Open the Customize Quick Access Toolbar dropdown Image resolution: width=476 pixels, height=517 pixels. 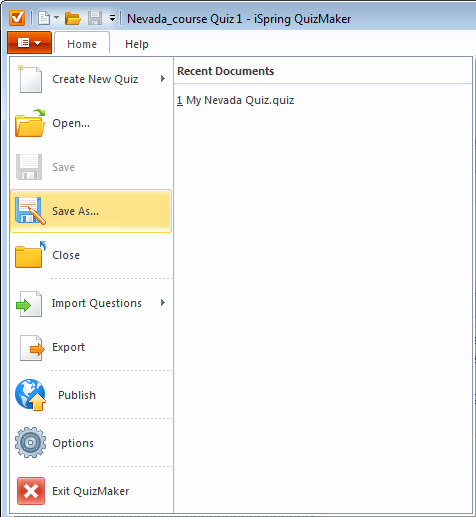(113, 18)
